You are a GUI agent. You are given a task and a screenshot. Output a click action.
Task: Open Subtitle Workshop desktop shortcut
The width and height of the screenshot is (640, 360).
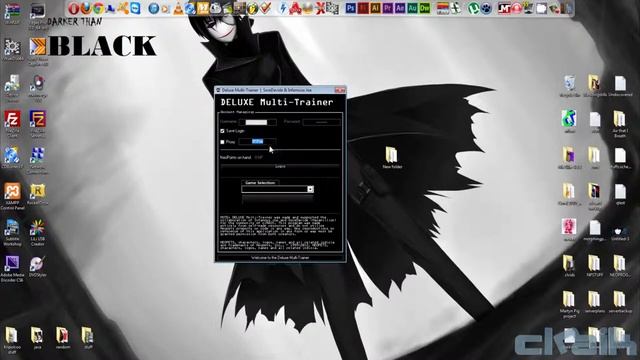(x=12, y=232)
